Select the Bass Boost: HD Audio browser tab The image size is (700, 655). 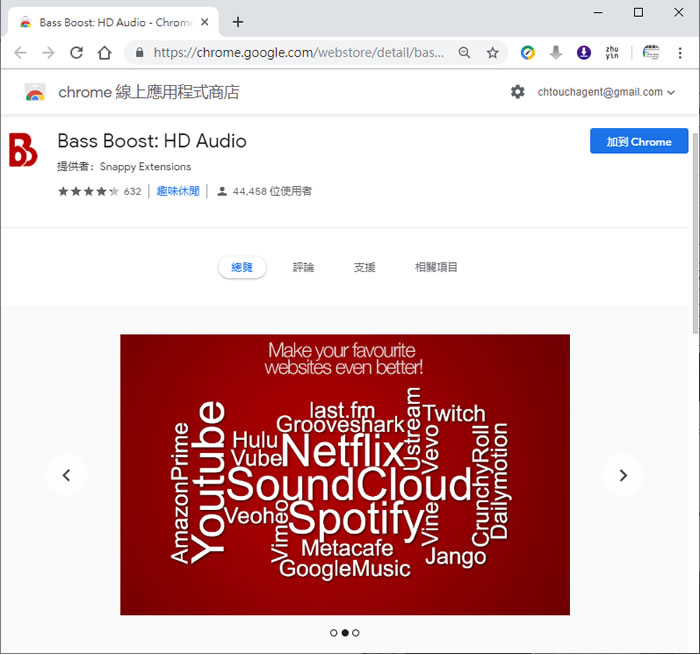coord(112,22)
